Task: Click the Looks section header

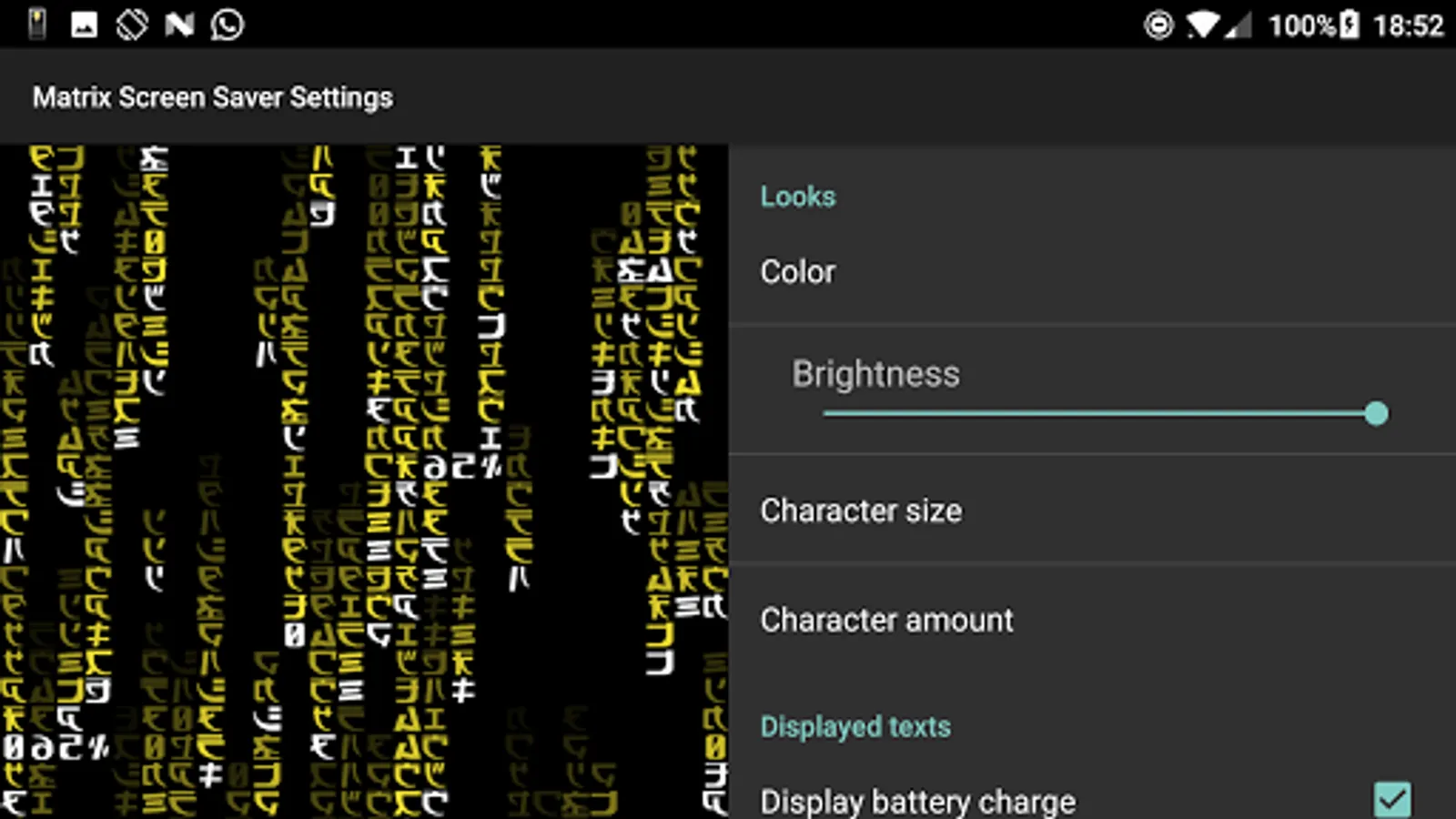Action: point(798,197)
